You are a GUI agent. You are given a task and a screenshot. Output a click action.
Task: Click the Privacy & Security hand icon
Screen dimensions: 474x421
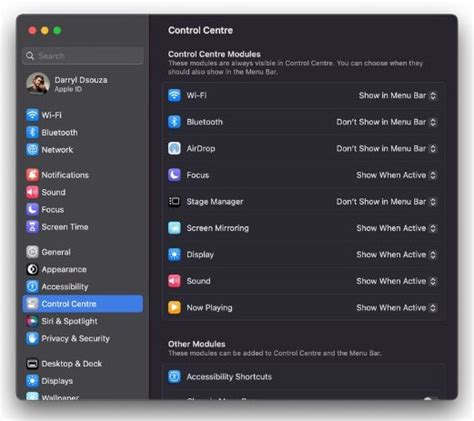(x=32, y=338)
